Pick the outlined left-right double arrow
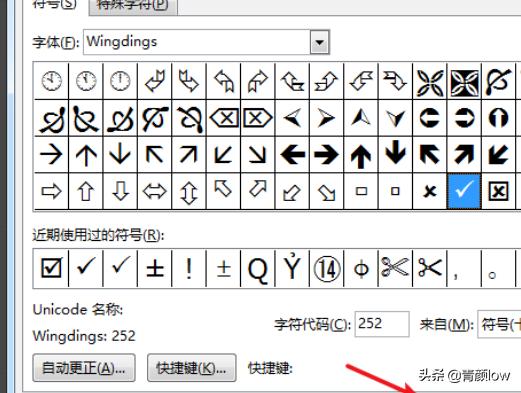This screenshot has width=521, height=393. pyautogui.click(x=155, y=191)
